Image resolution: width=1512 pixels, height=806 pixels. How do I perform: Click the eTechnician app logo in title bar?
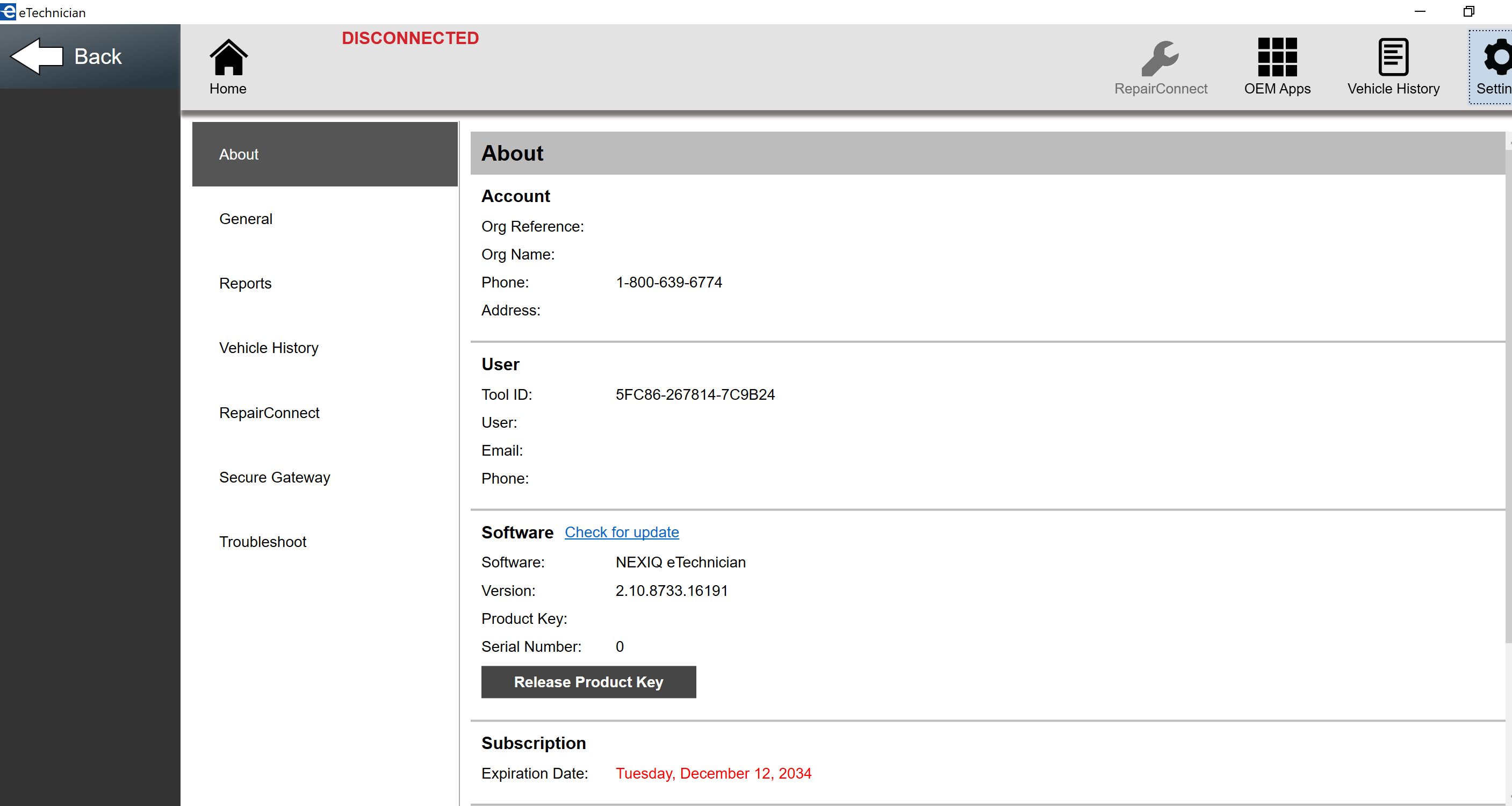(x=8, y=12)
